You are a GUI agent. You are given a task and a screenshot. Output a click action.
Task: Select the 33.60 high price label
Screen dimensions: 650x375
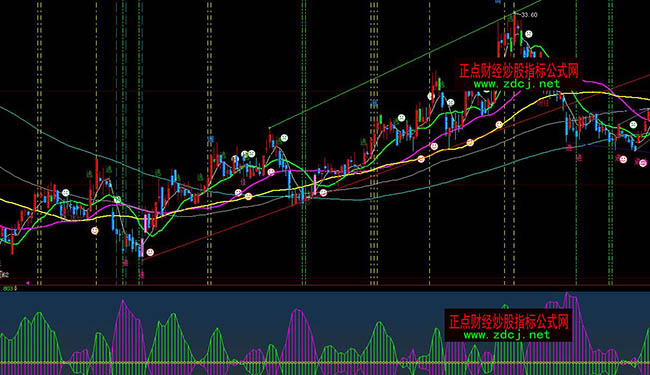pyautogui.click(x=529, y=15)
